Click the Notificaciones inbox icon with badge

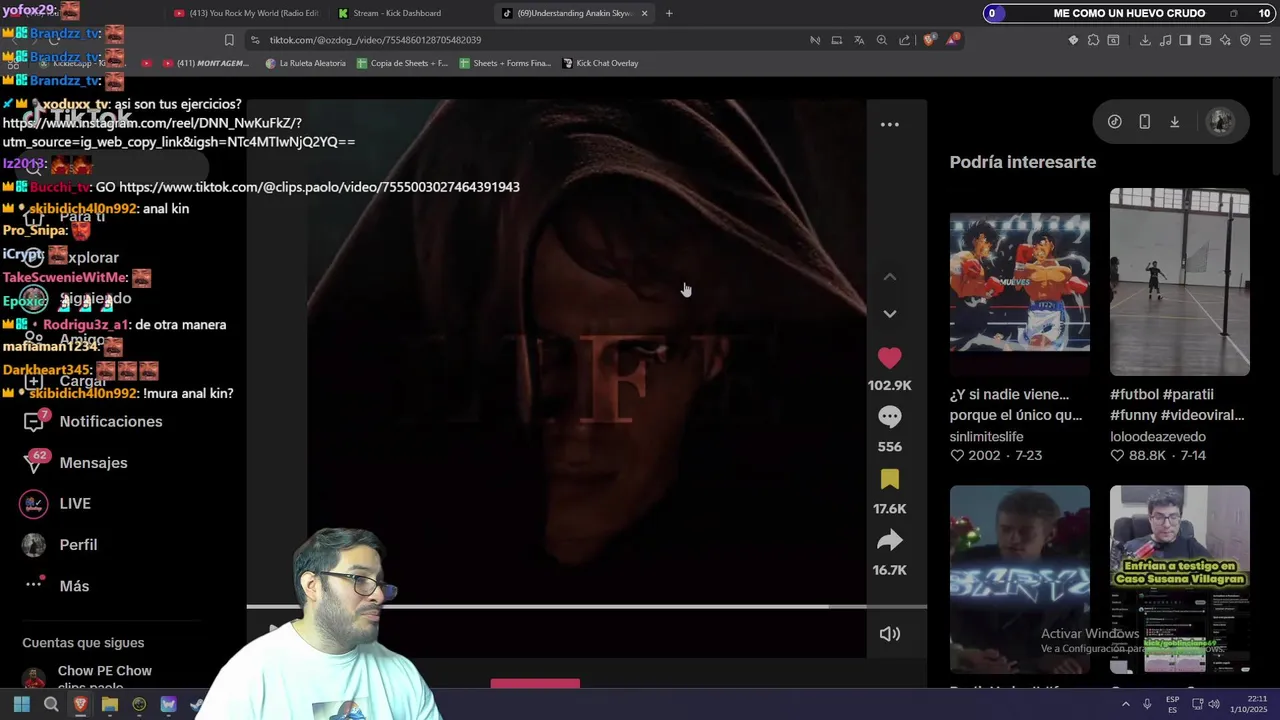(34, 422)
